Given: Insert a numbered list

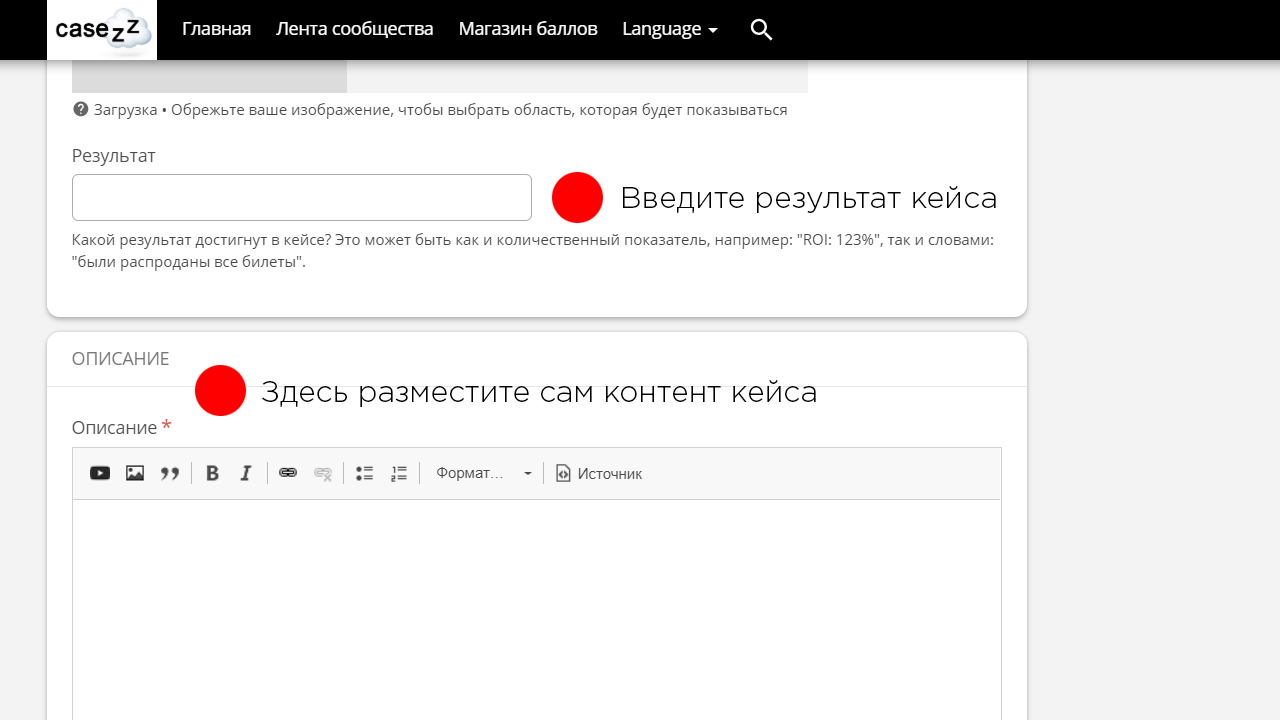Looking at the screenshot, I should click(x=399, y=473).
